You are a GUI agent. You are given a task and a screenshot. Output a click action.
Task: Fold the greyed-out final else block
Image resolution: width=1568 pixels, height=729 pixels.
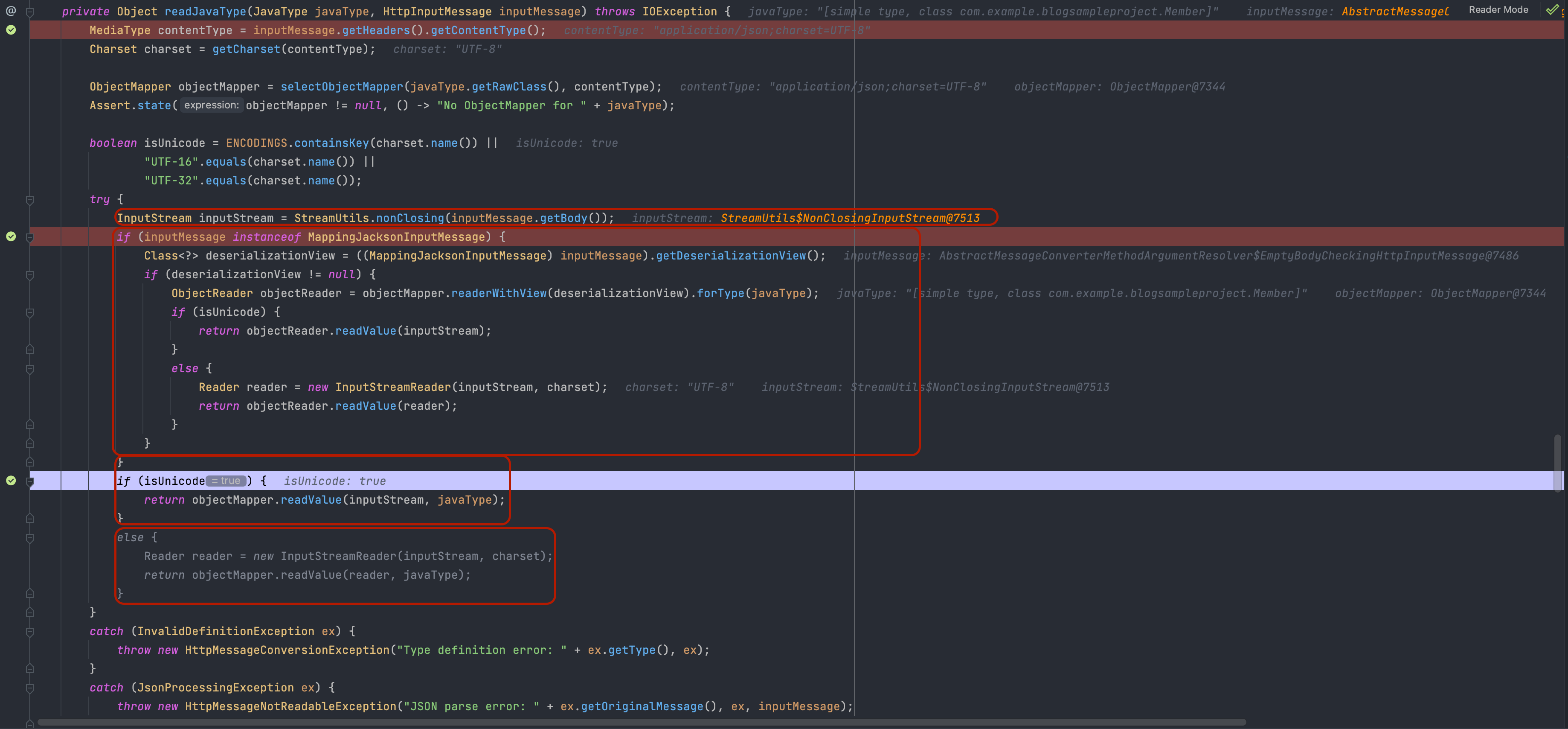tap(30, 538)
